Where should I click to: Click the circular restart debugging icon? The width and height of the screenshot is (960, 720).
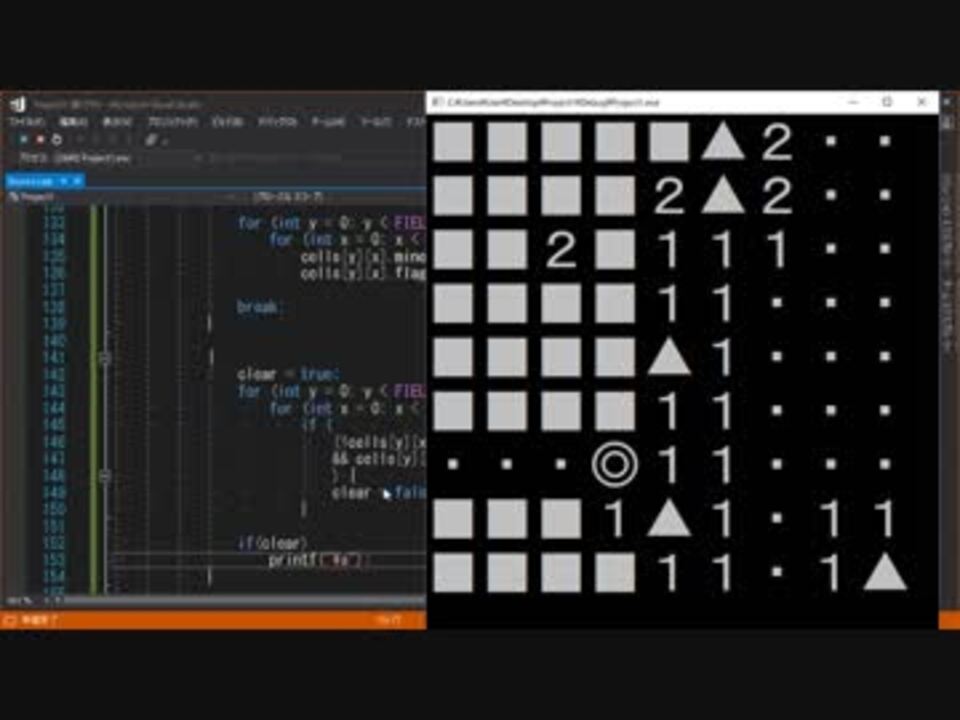(x=56, y=140)
